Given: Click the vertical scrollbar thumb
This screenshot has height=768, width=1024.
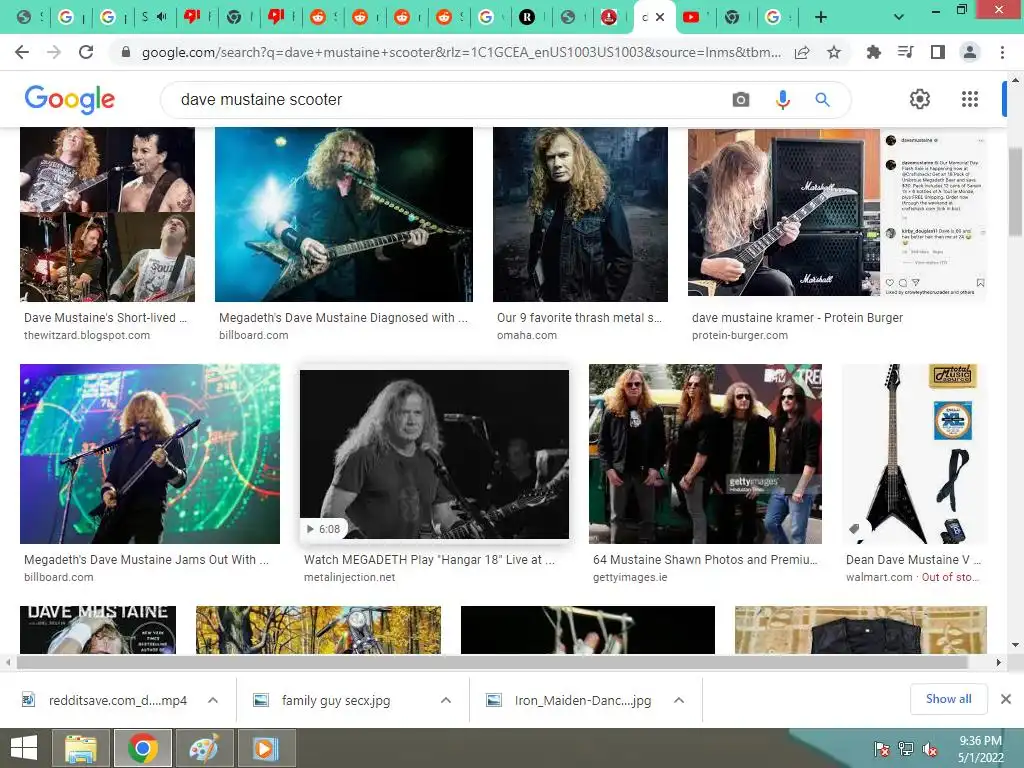Looking at the screenshot, I should [1015, 191].
